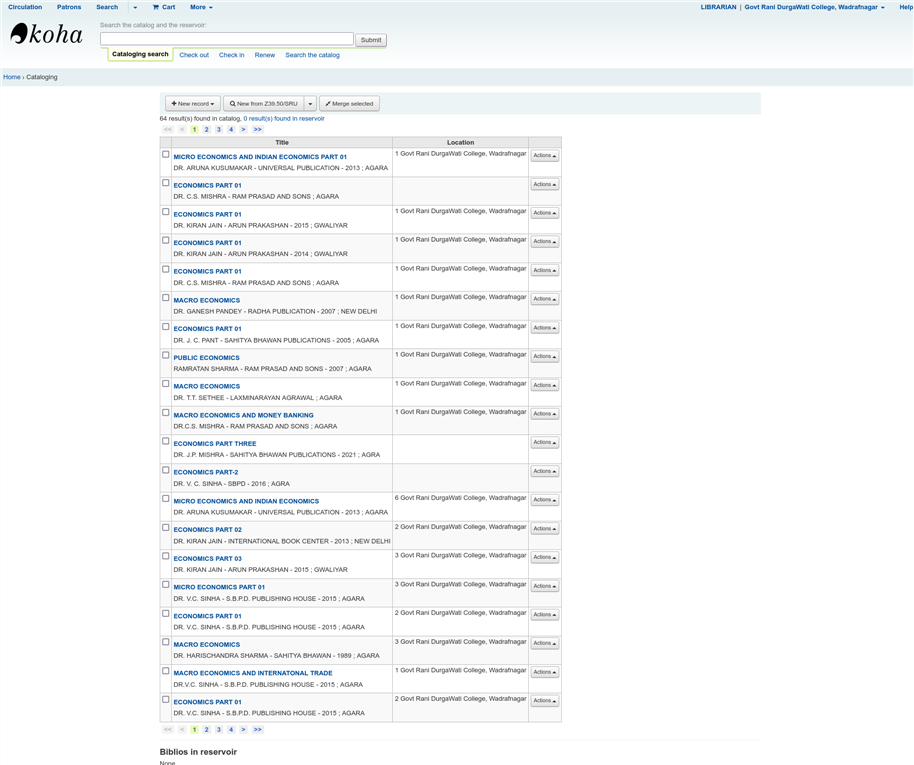Screen dimensions: 914x765
Task: Open the Circulation menu
Action: coord(25,7)
